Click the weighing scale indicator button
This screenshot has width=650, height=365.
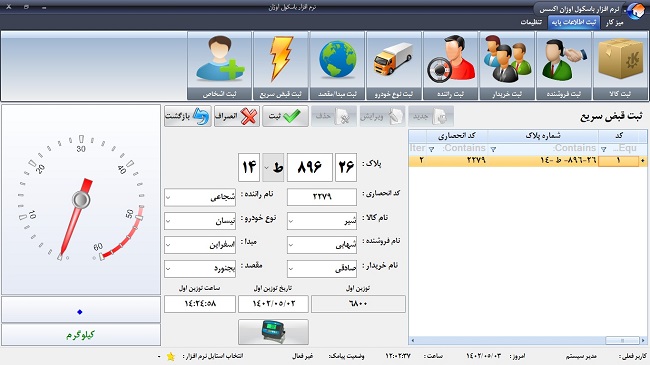273,331
